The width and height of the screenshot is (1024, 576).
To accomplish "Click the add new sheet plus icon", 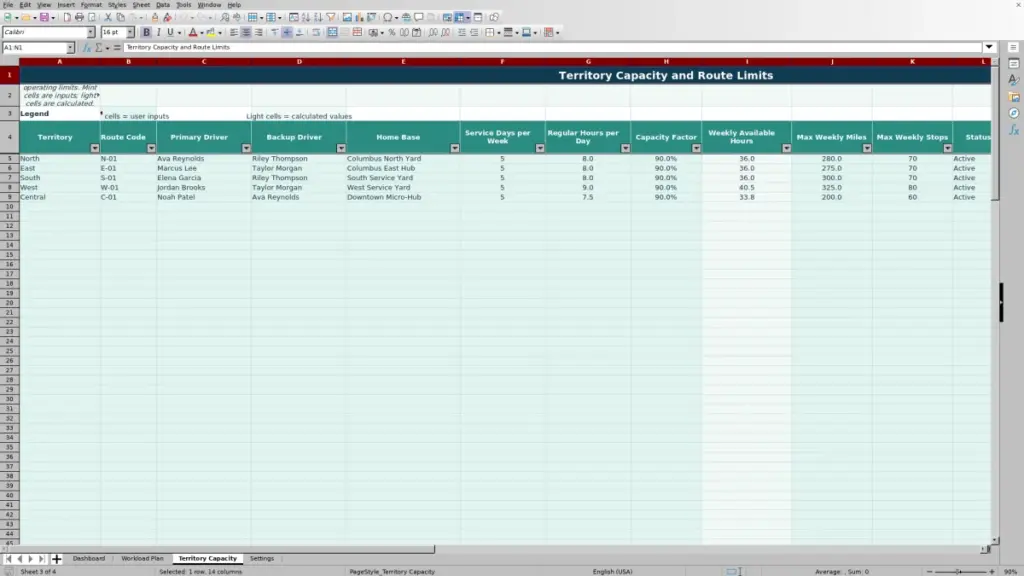I will 56,559.
